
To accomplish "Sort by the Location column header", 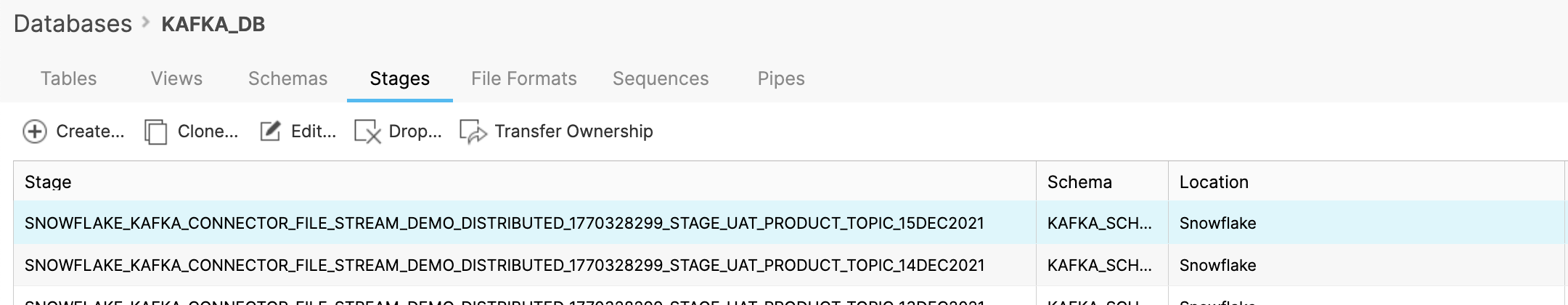I will click(1213, 182).
